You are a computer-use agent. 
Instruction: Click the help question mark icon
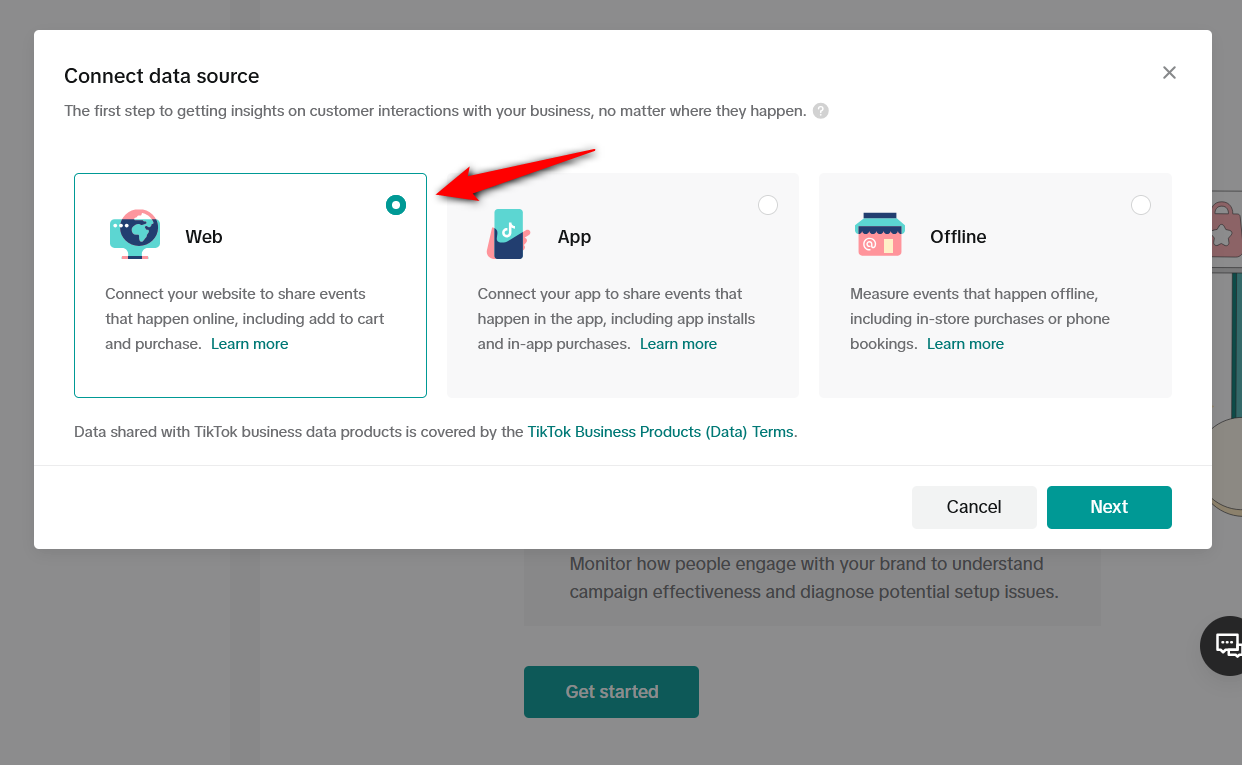pos(821,111)
